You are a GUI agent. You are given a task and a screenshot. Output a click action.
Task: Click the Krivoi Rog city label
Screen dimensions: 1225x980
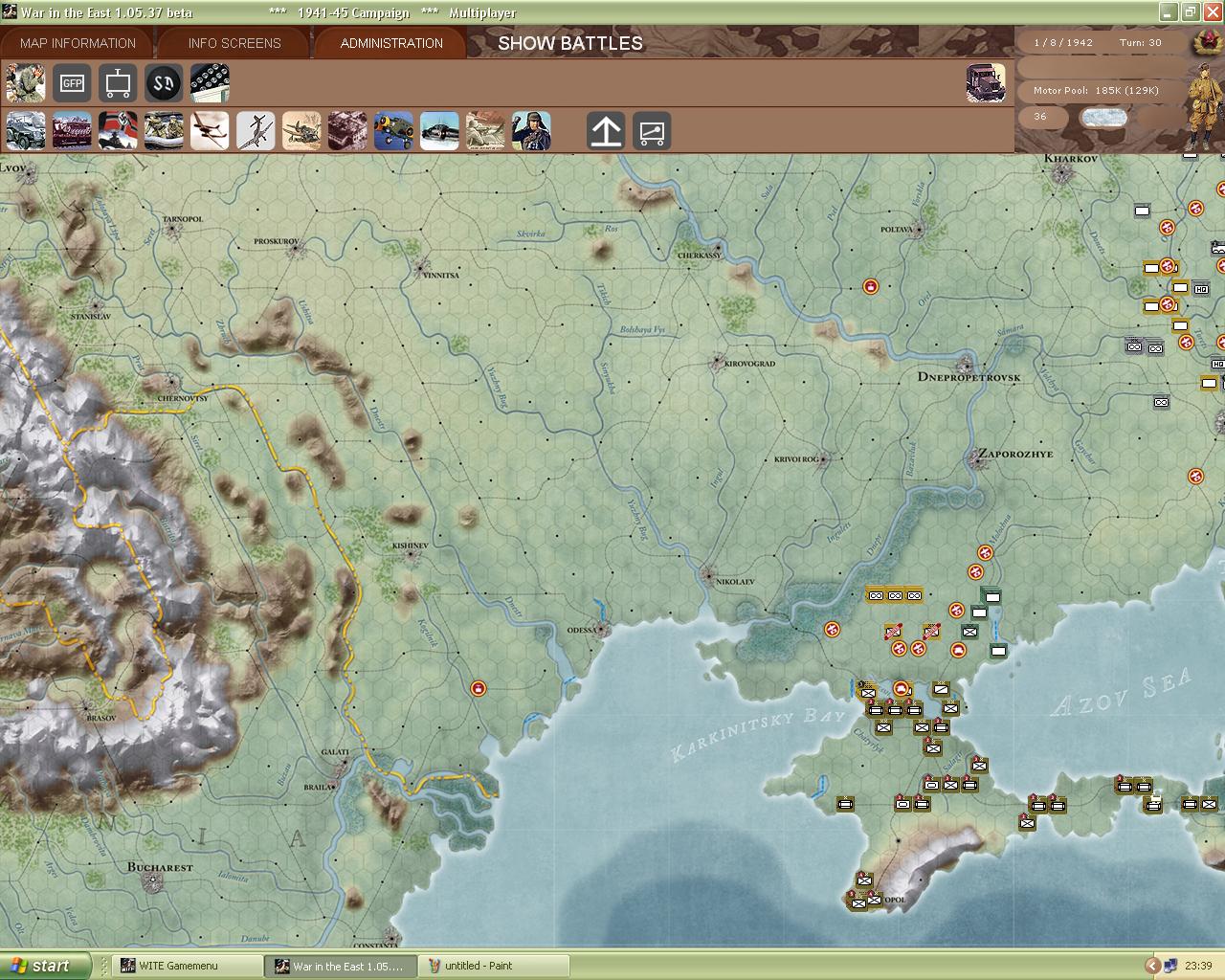[x=796, y=459]
